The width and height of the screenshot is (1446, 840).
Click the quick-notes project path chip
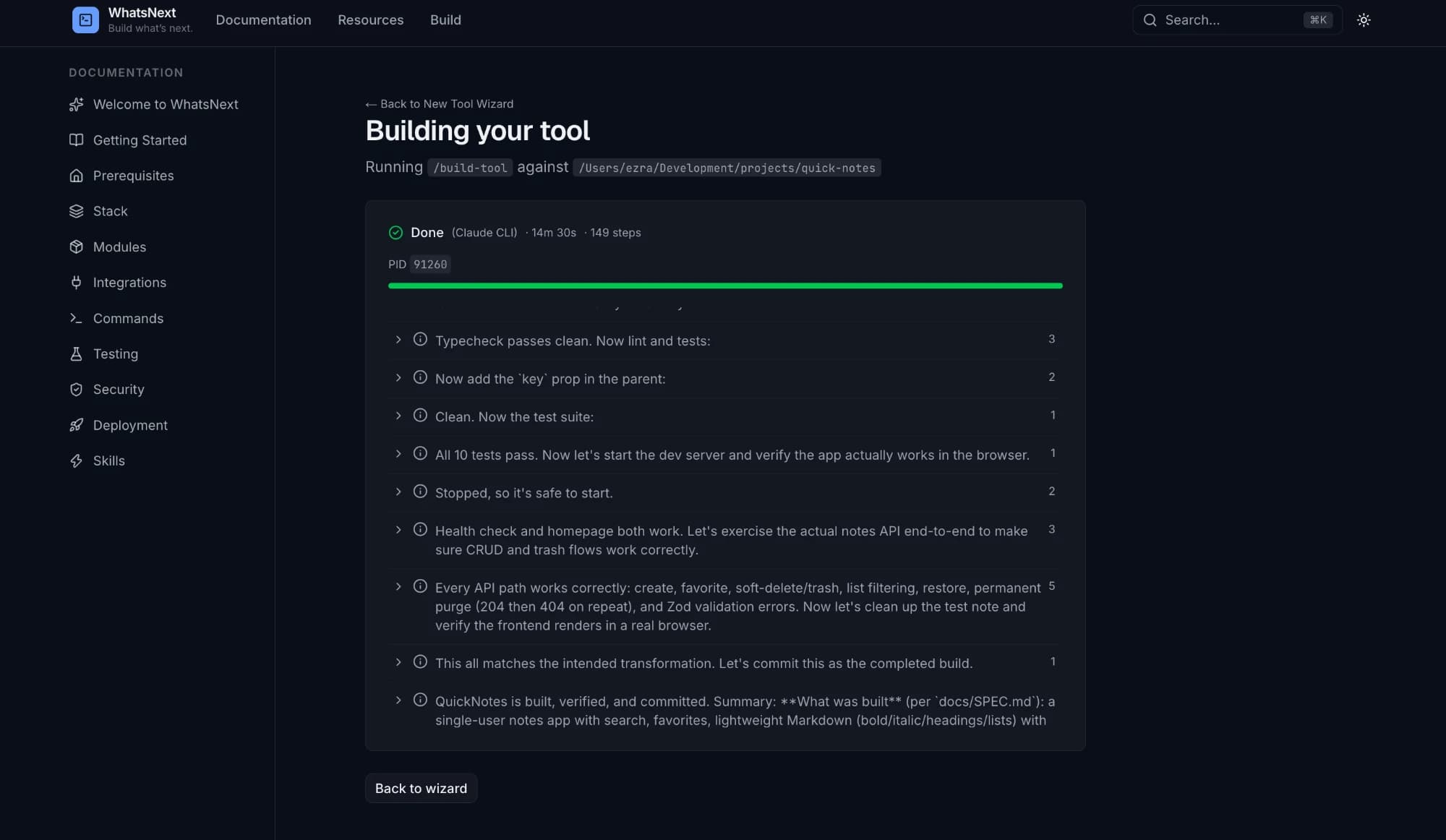727,168
